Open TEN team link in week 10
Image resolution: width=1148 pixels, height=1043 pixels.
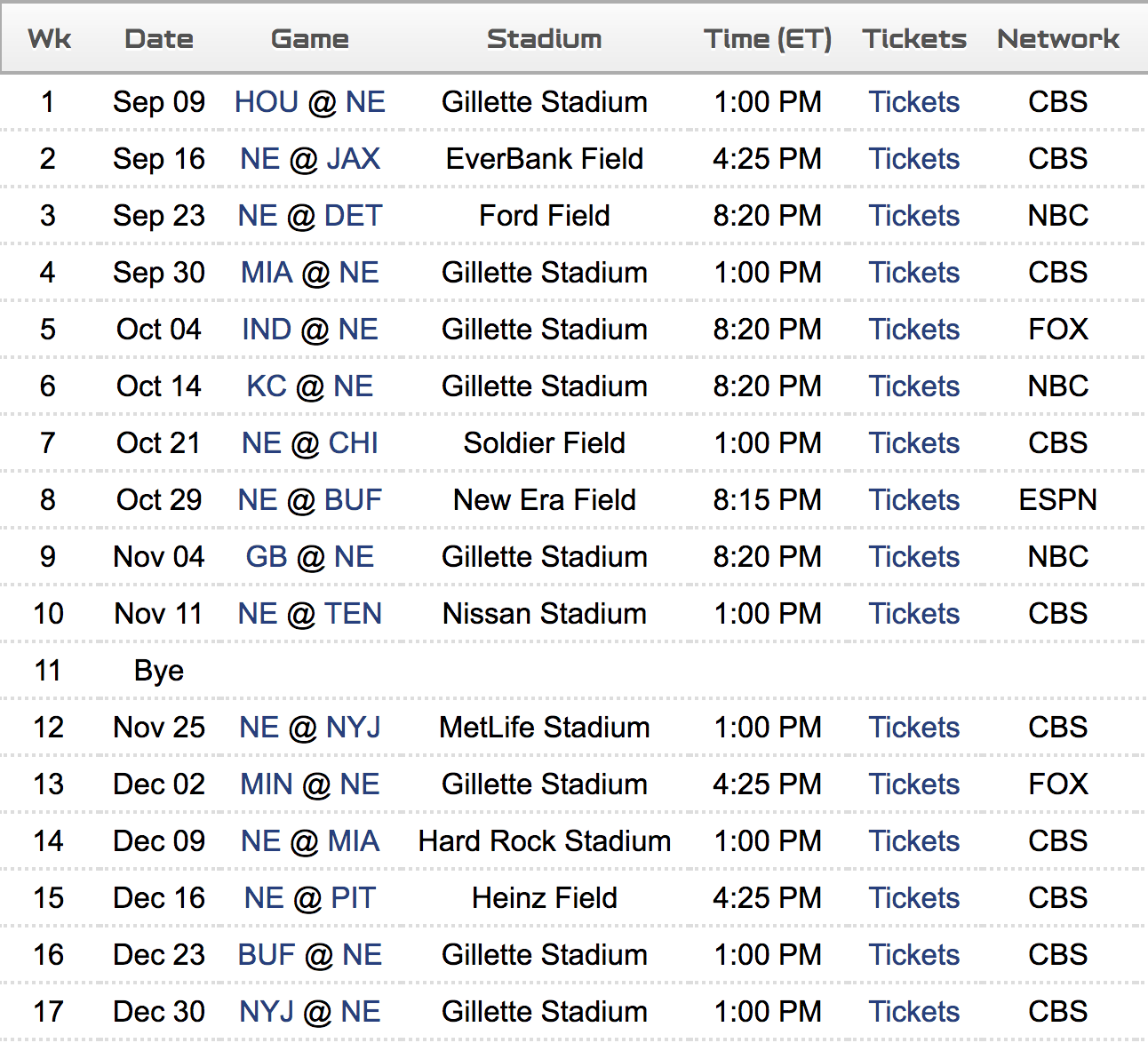[353, 614]
